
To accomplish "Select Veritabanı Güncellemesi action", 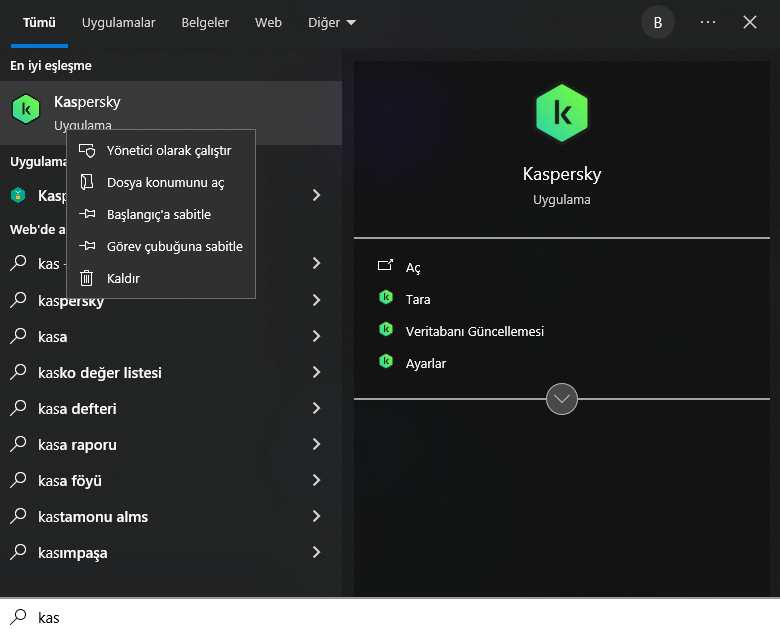I will pos(474,331).
